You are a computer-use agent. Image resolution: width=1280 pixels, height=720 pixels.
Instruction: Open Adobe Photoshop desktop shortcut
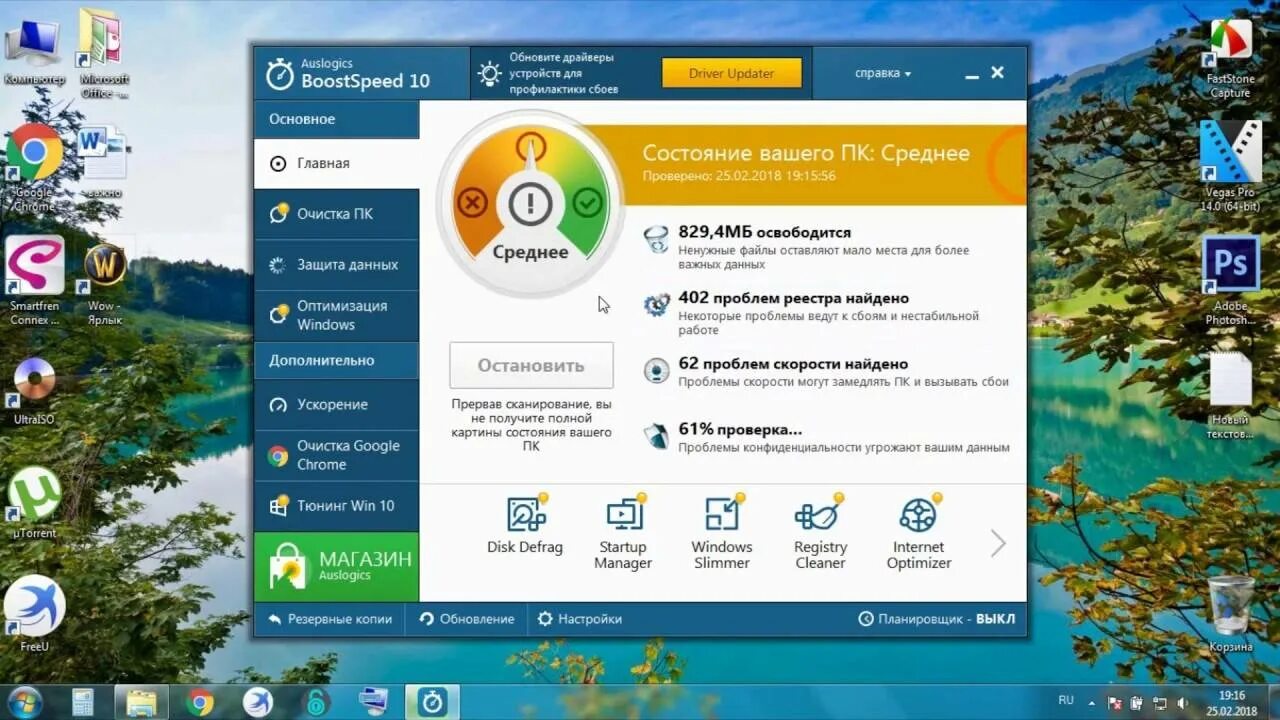coord(1230,281)
